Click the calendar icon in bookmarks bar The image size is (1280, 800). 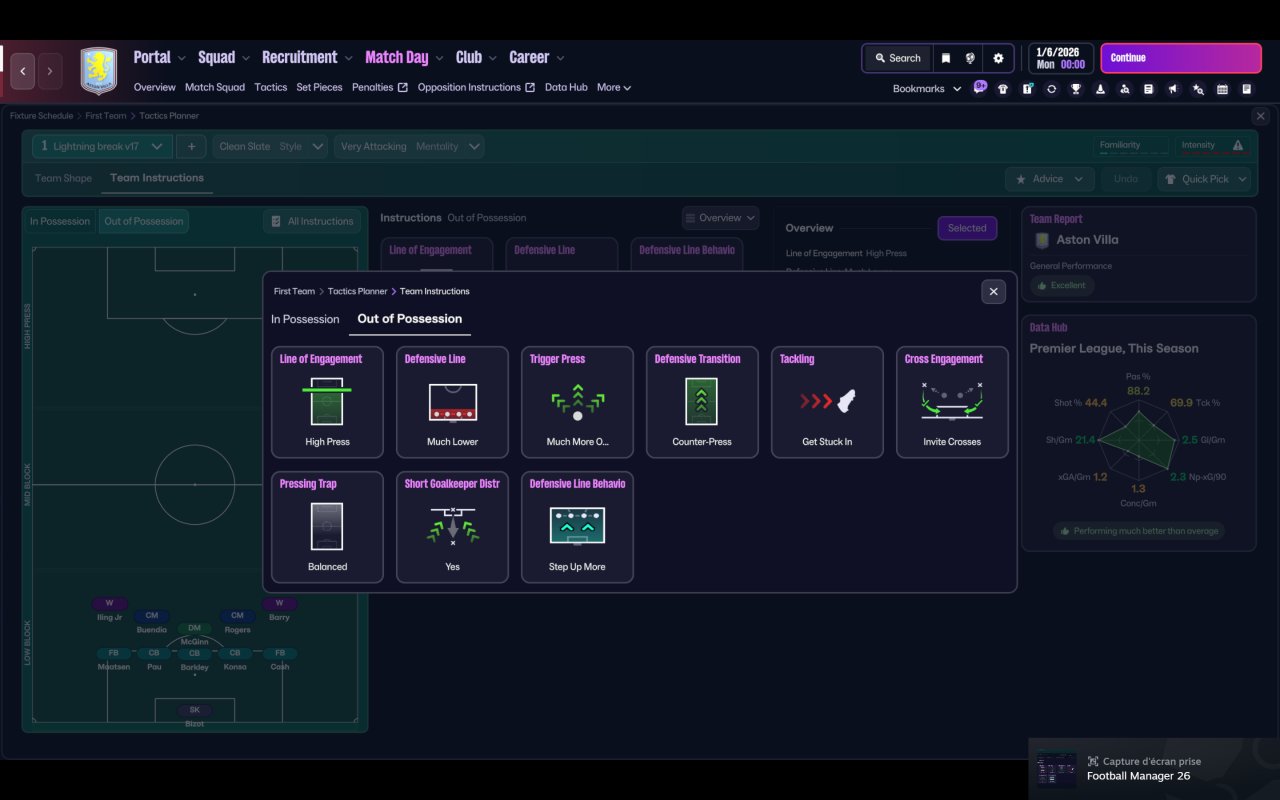pyautogui.click(x=1222, y=89)
